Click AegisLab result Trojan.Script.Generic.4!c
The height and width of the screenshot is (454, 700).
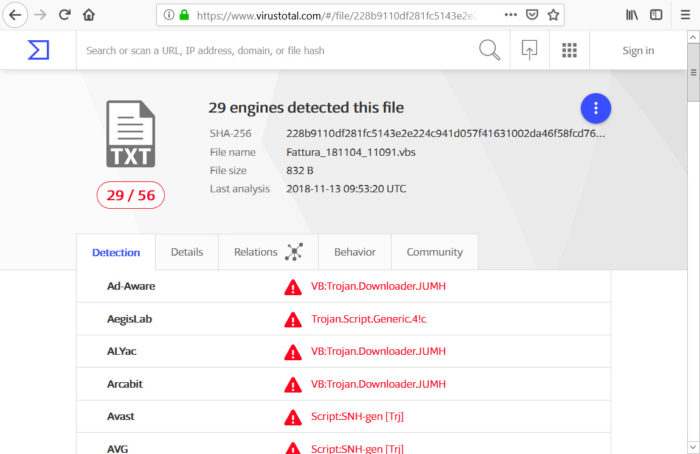(x=369, y=319)
